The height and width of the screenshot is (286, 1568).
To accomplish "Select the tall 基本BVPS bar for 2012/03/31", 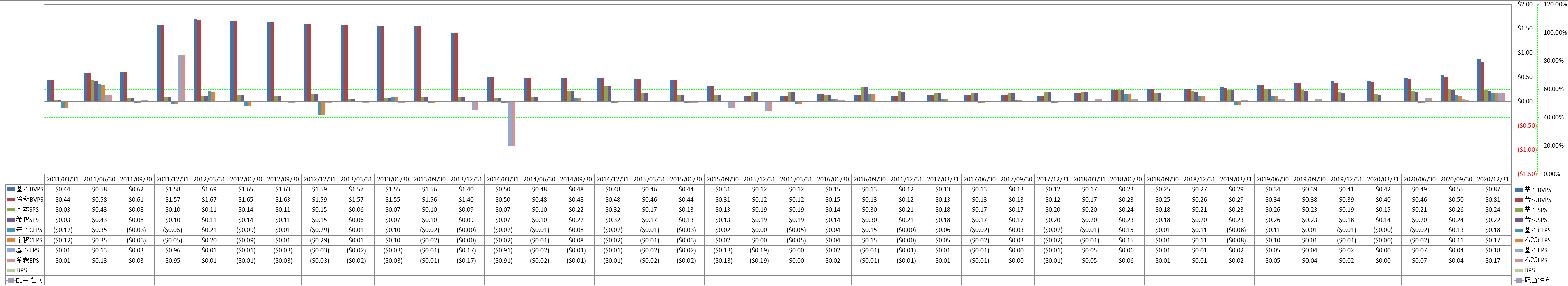I will pos(195,60).
